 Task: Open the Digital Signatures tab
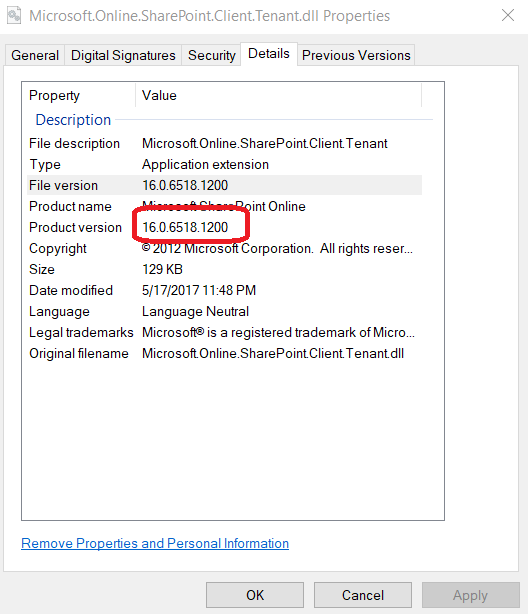(x=123, y=55)
